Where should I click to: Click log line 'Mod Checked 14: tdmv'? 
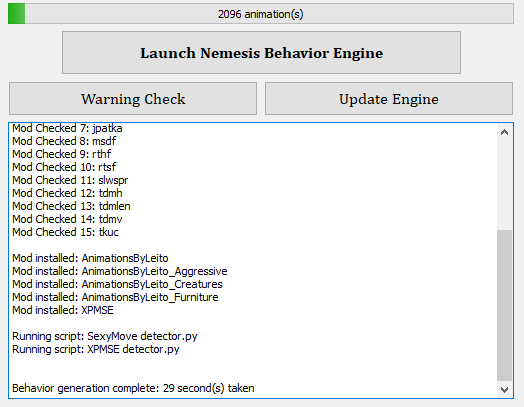pos(67,220)
